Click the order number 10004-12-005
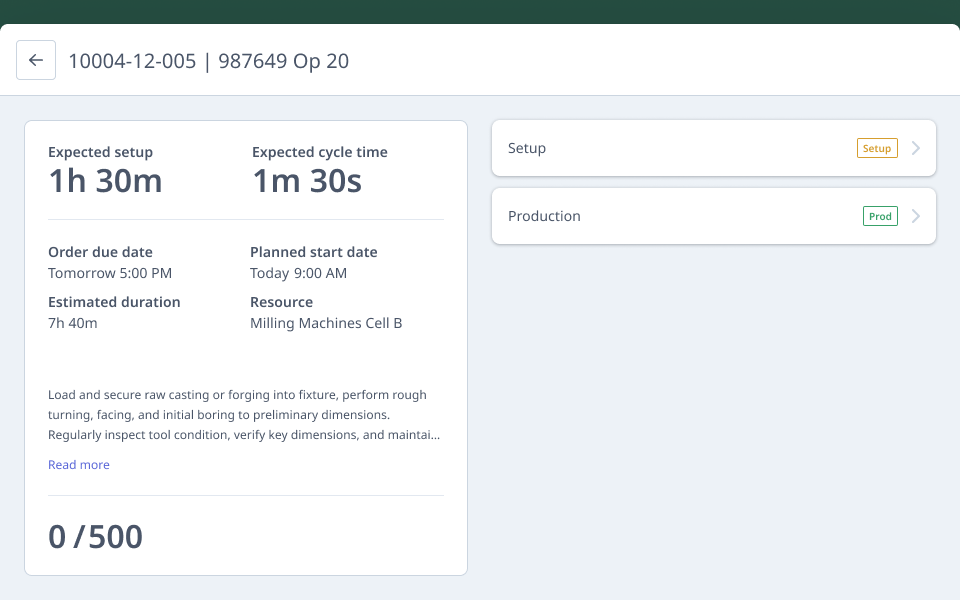Viewport: 960px width, 600px height. point(132,61)
